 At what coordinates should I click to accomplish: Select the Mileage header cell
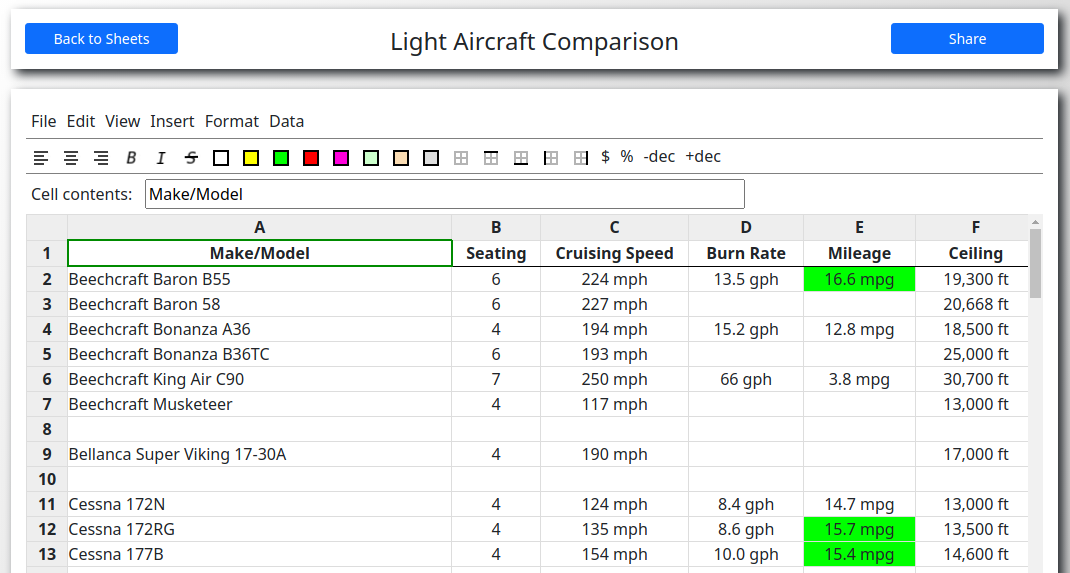[x=859, y=253]
